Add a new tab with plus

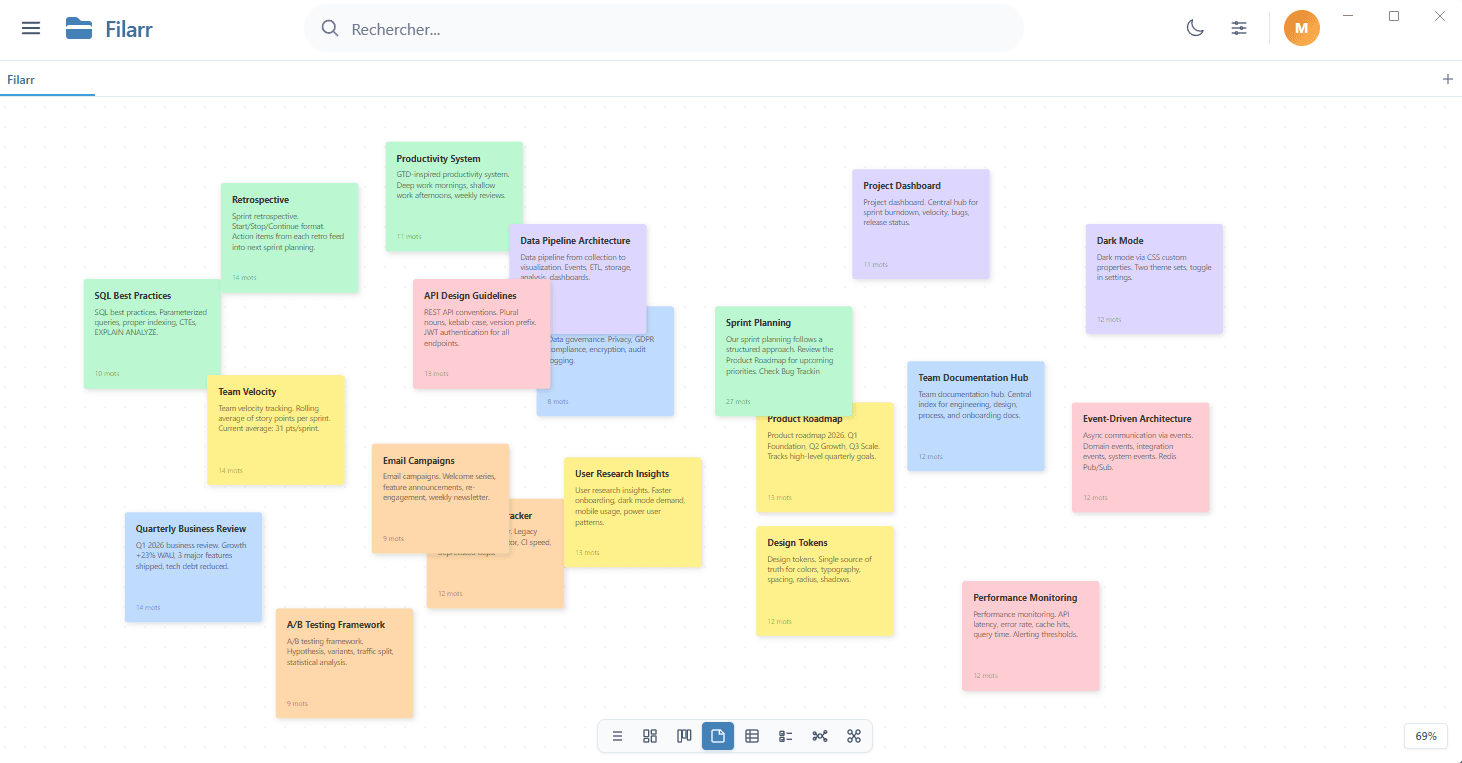tap(1447, 79)
